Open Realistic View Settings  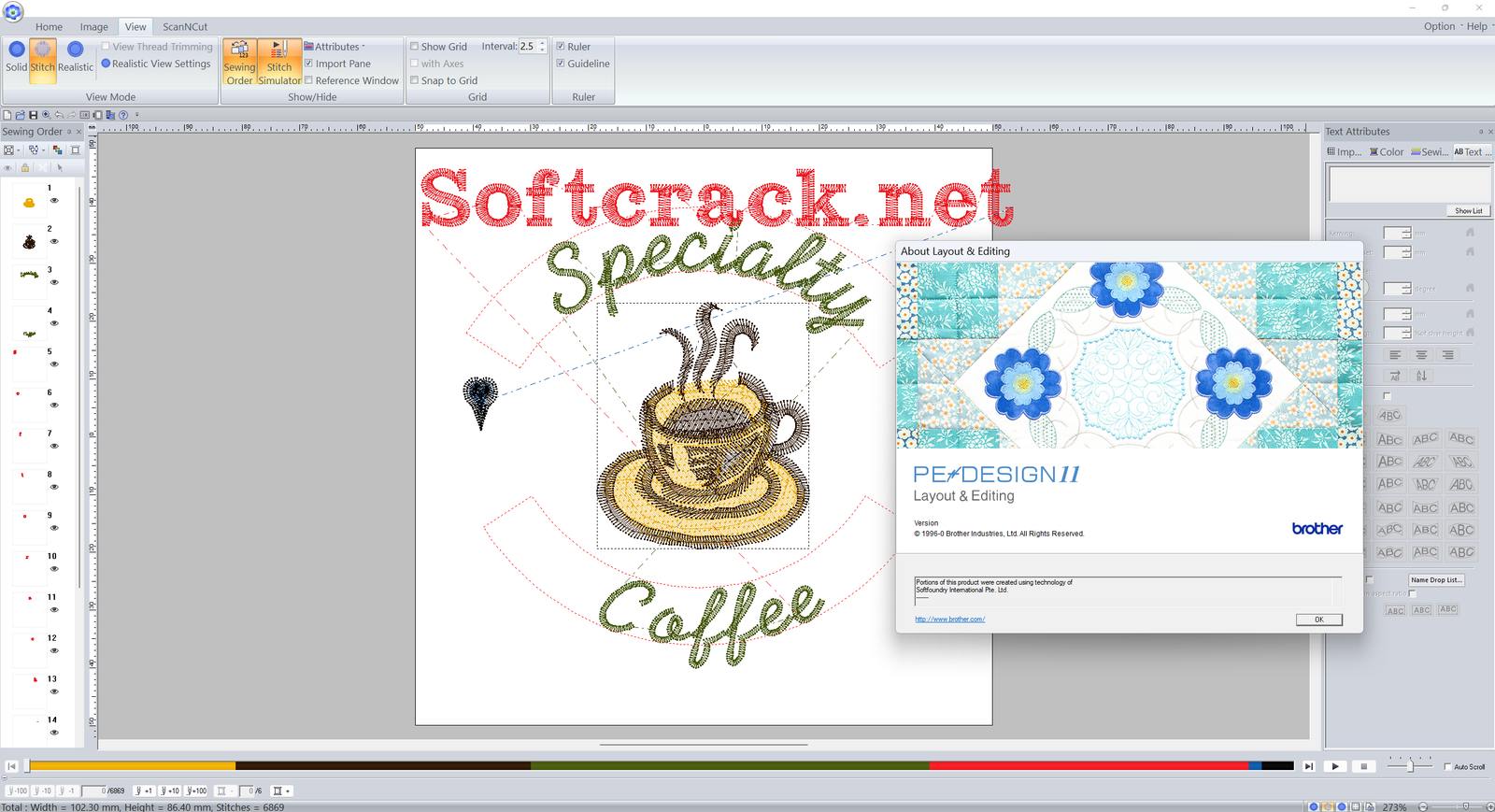tap(156, 64)
